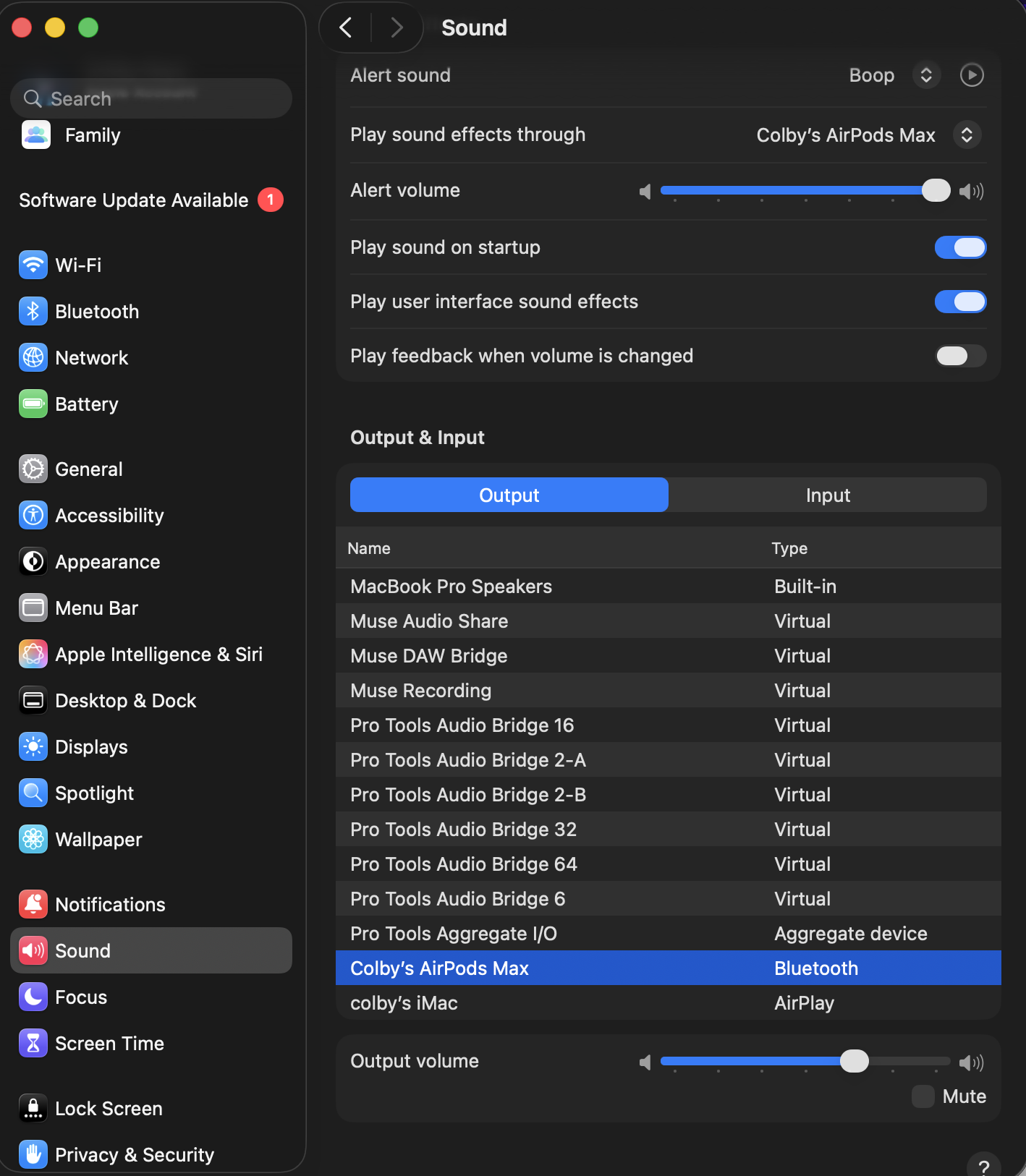Open the Lock Screen icon
1026x1176 pixels.
click(33, 1108)
